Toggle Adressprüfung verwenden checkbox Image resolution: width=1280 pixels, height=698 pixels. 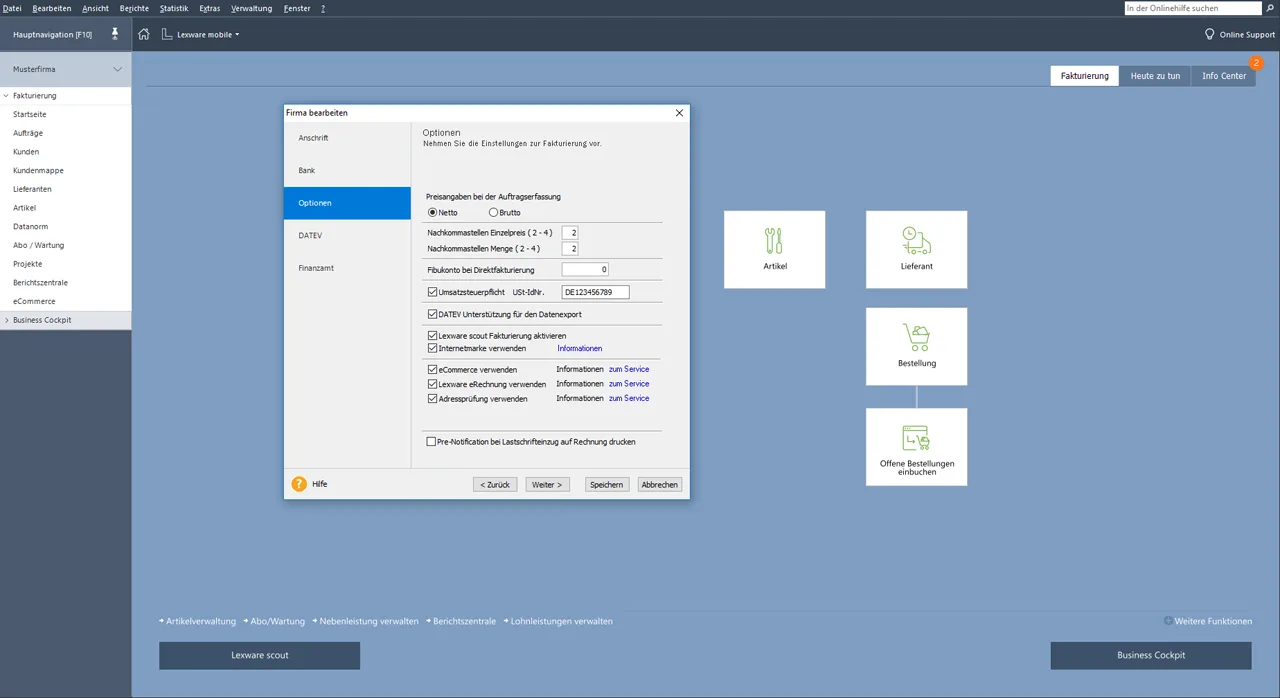432,398
